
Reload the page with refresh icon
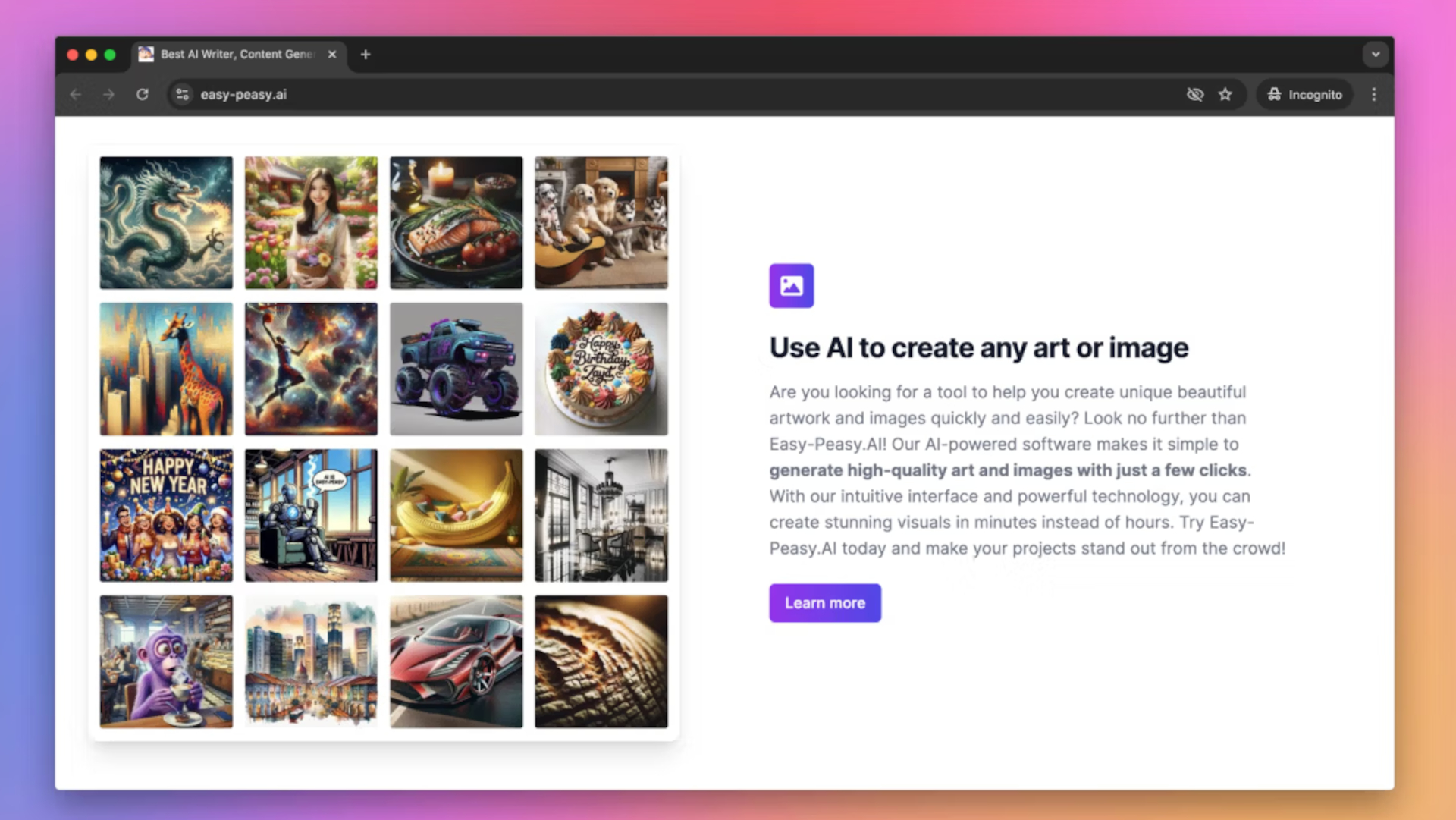[x=143, y=95]
